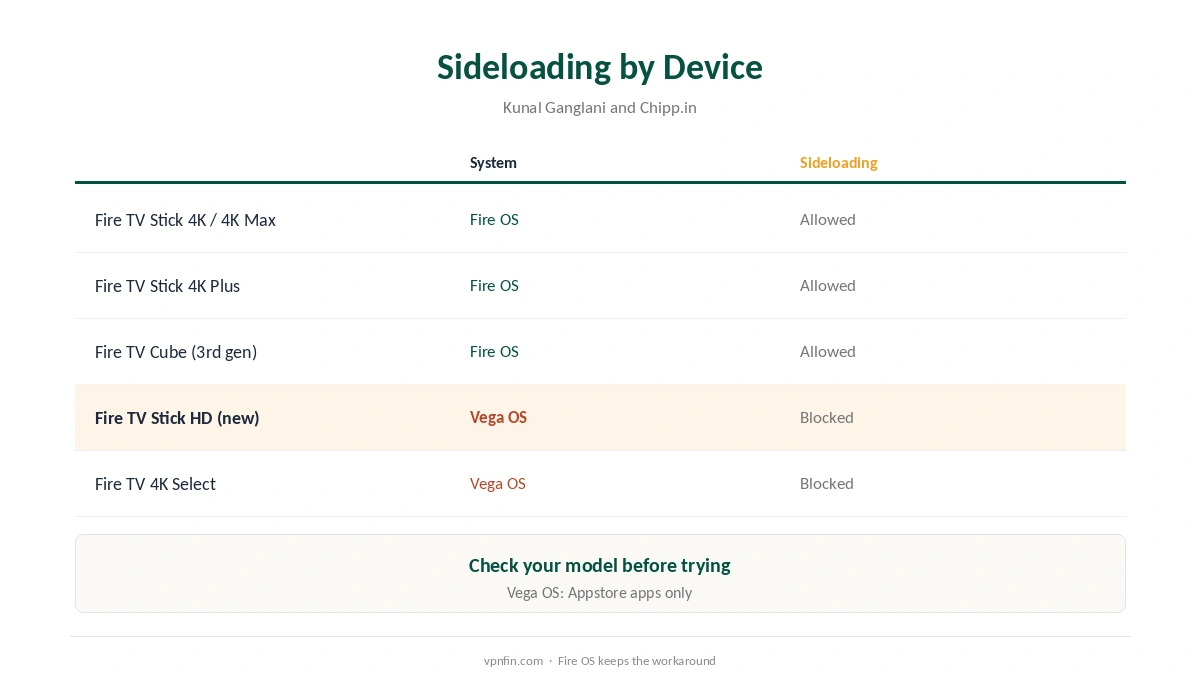This screenshot has height=680, width=1200.
Task: Click the 'System' column header
Action: pos(493,162)
